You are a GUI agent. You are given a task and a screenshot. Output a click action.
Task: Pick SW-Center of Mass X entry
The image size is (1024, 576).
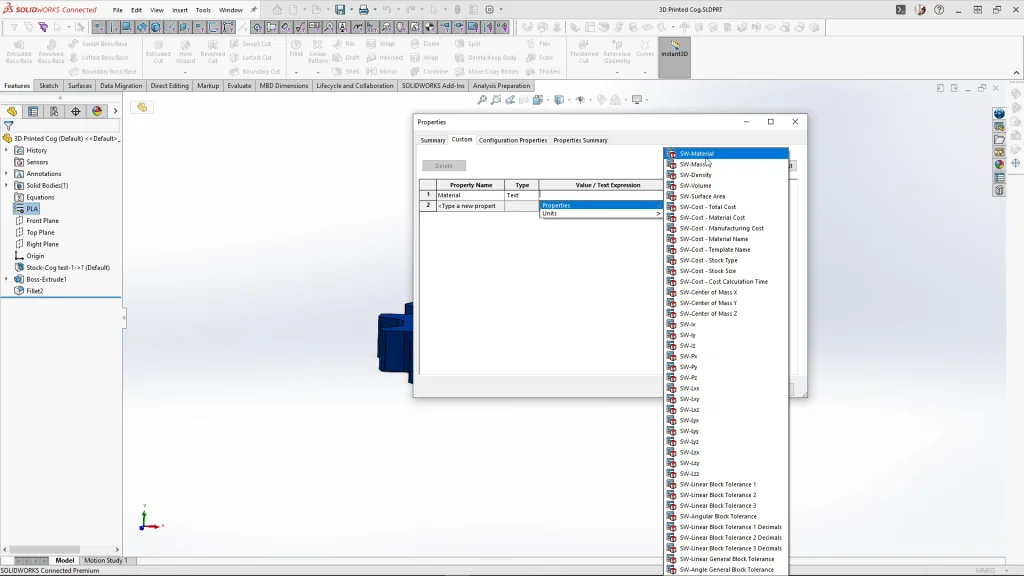708,293
